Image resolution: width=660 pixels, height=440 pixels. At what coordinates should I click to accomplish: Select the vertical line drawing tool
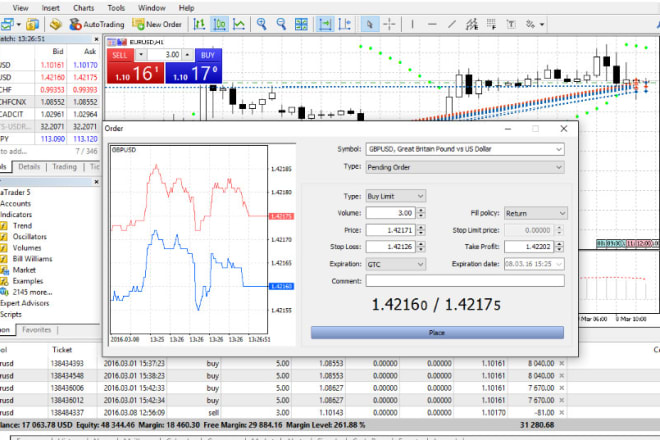pyautogui.click(x=412, y=24)
